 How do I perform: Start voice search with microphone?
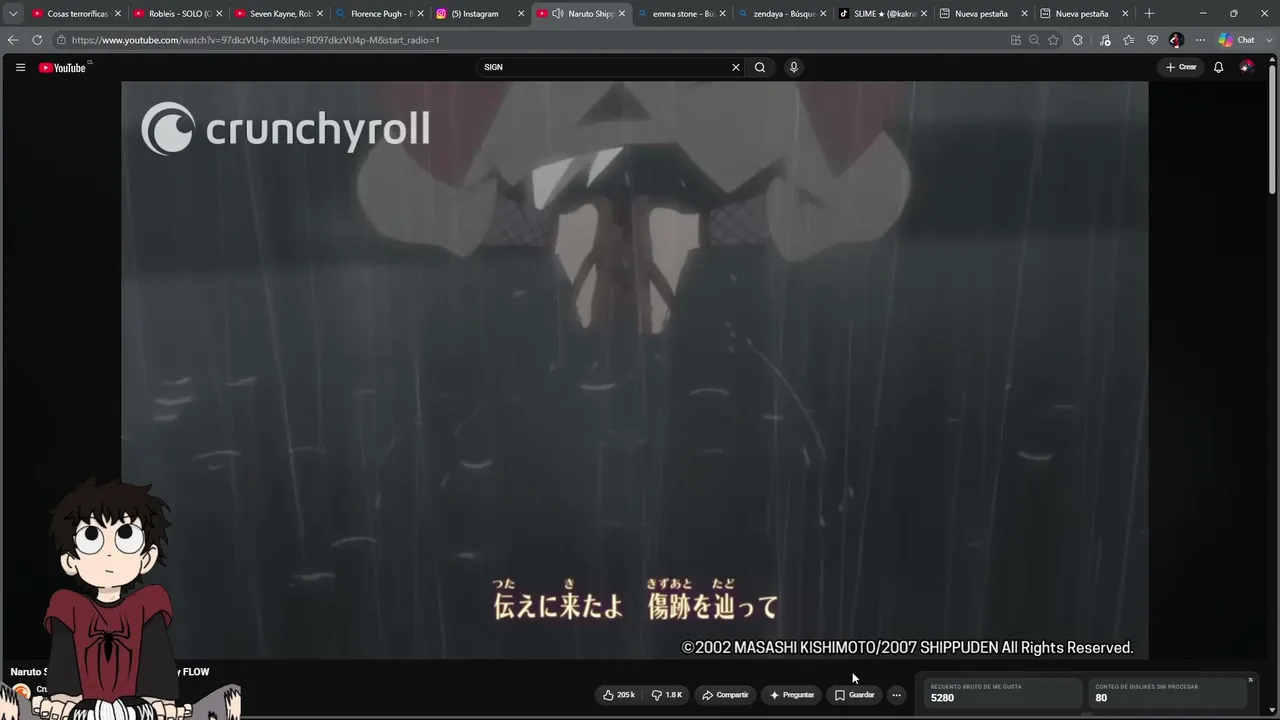coord(794,67)
